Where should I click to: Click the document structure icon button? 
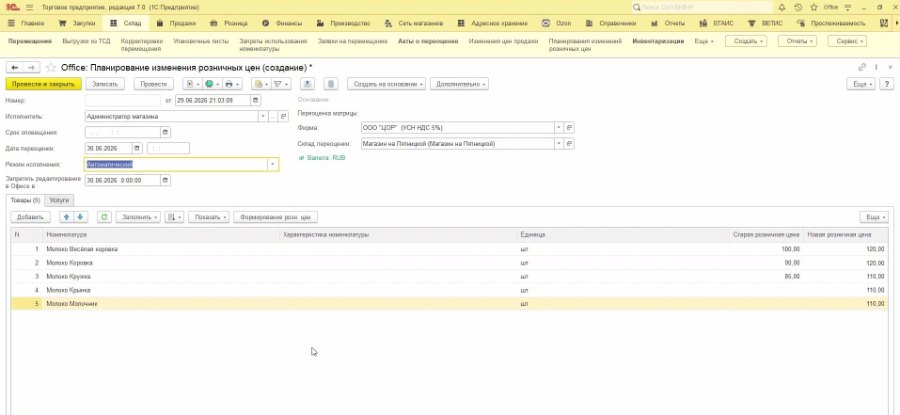coord(330,84)
